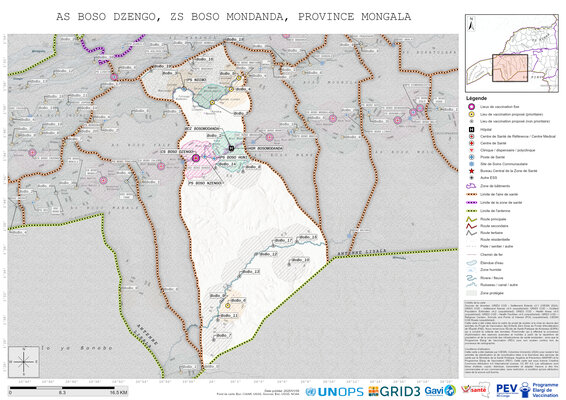
Task: Click the PS BOSO NZENGO map label
Action: click(205, 183)
